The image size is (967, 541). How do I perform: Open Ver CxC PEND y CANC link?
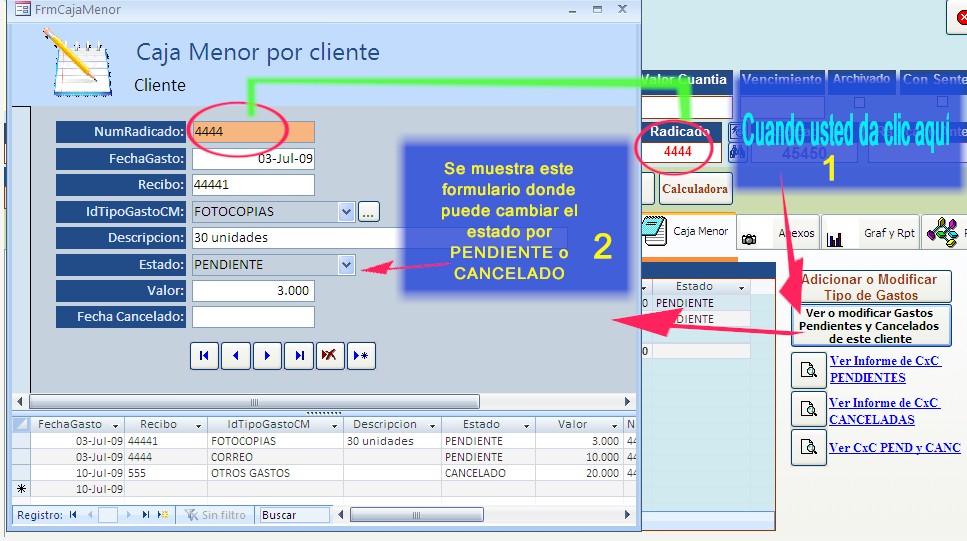[894, 448]
